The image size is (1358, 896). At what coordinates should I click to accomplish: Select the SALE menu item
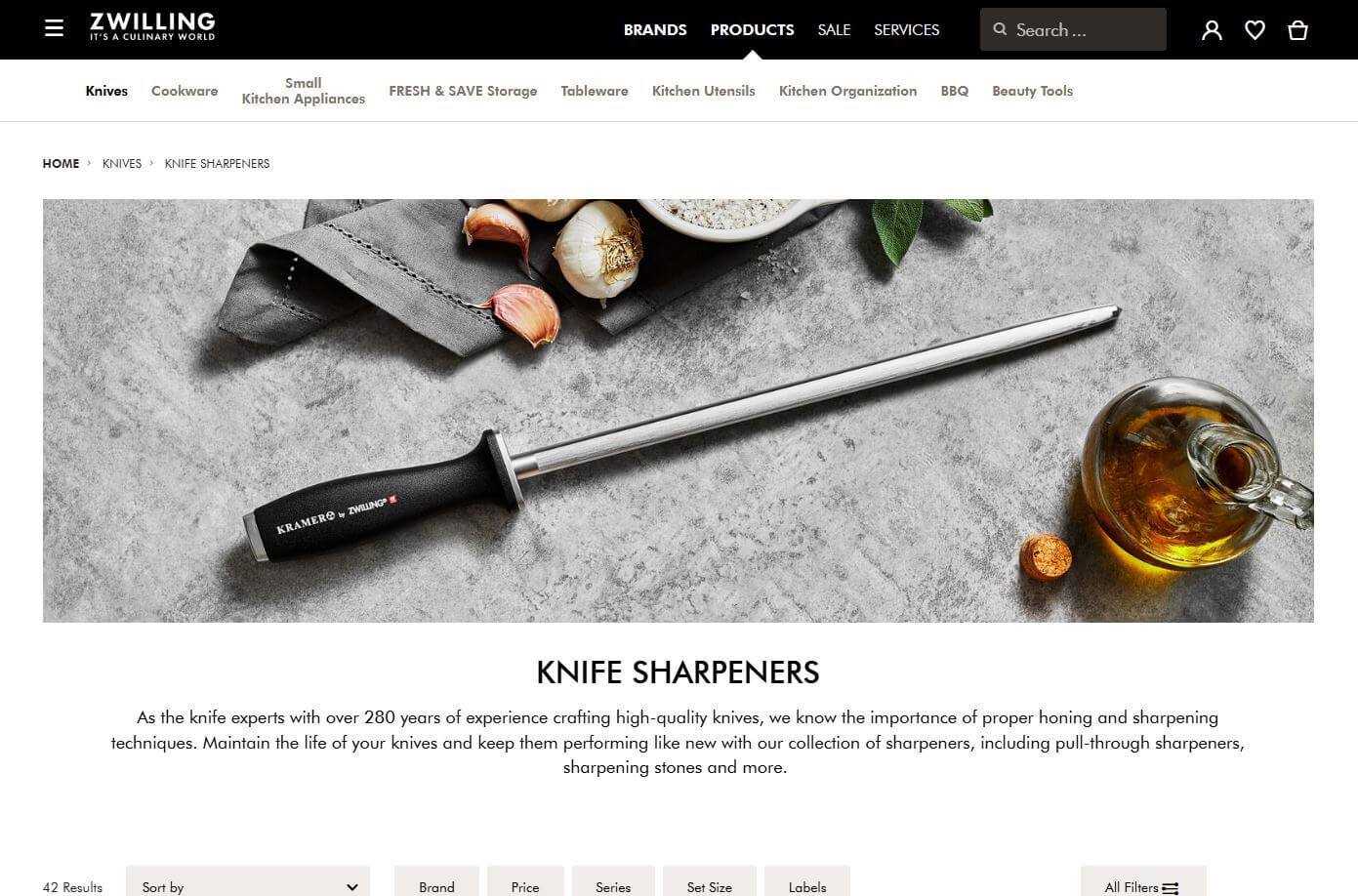[x=834, y=29]
